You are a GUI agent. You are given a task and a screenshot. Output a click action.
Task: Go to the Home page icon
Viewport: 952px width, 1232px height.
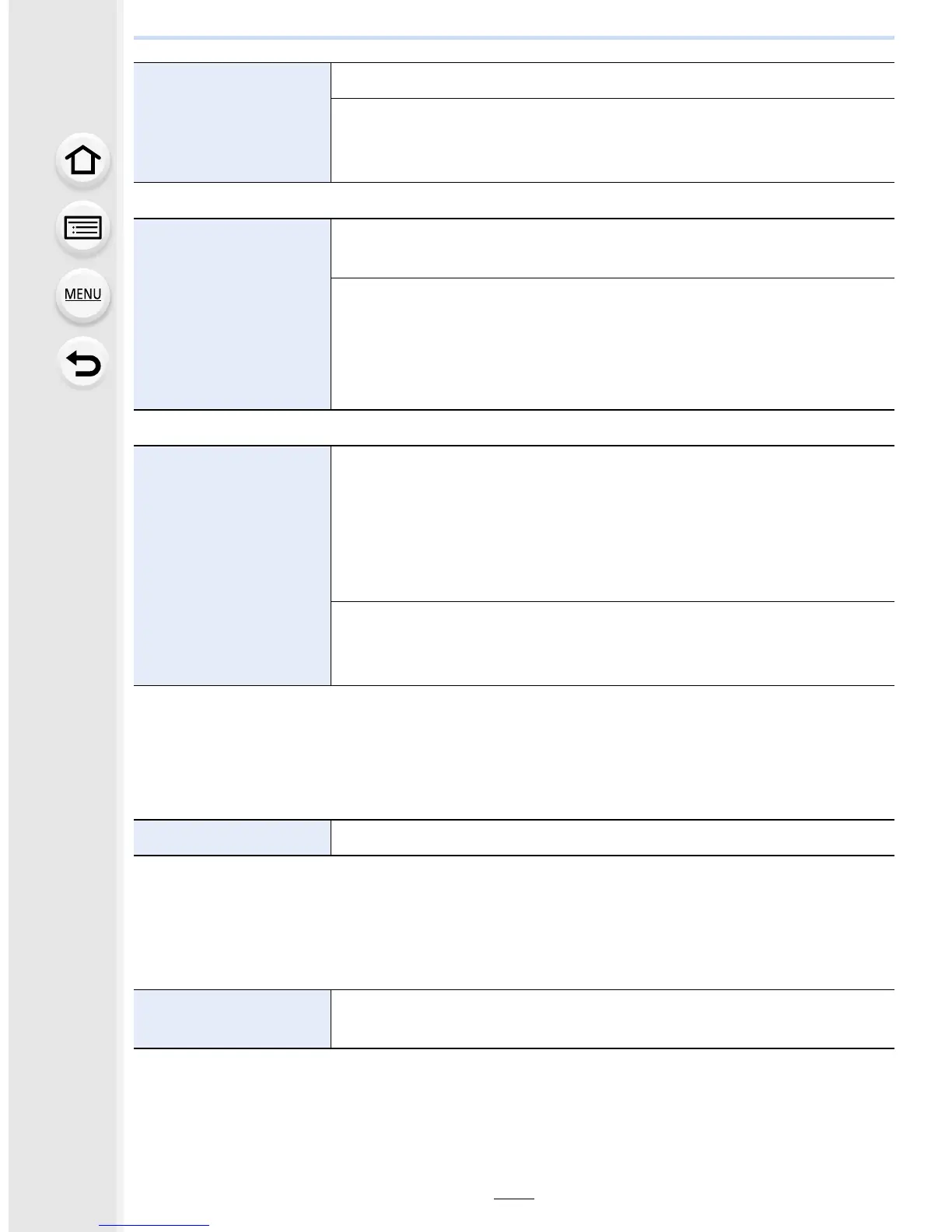click(82, 160)
